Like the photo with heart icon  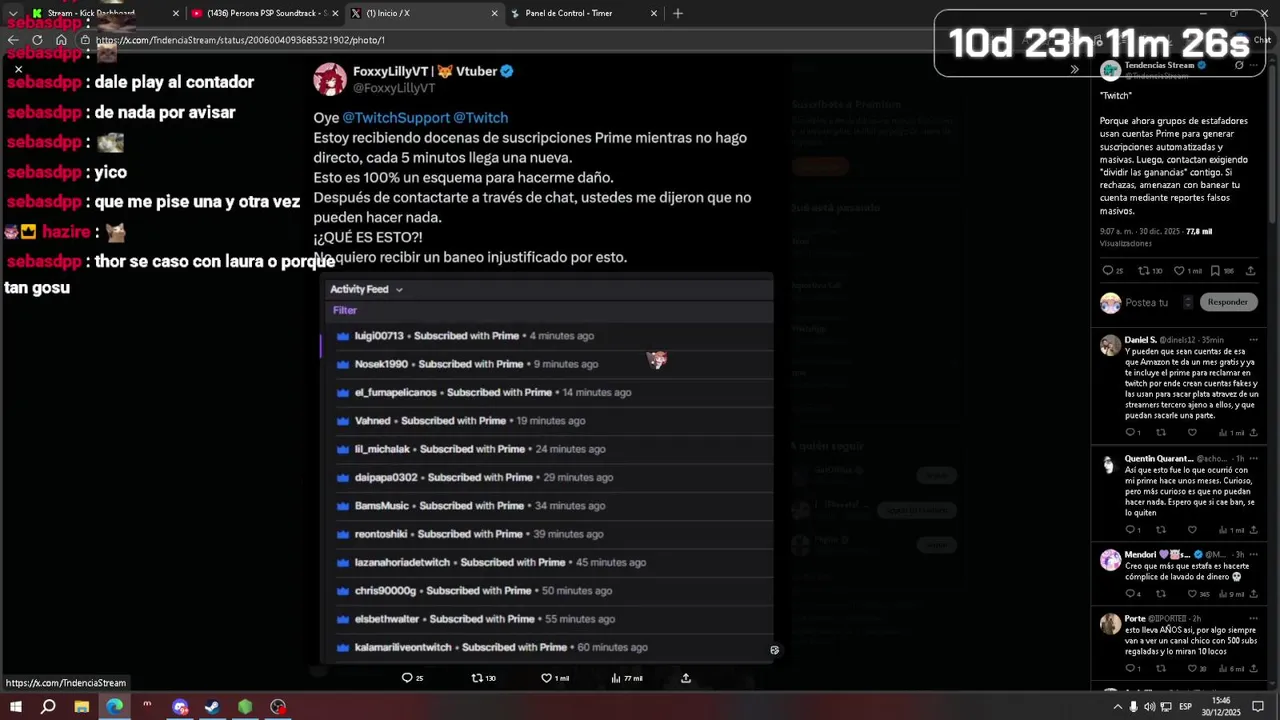[547, 678]
